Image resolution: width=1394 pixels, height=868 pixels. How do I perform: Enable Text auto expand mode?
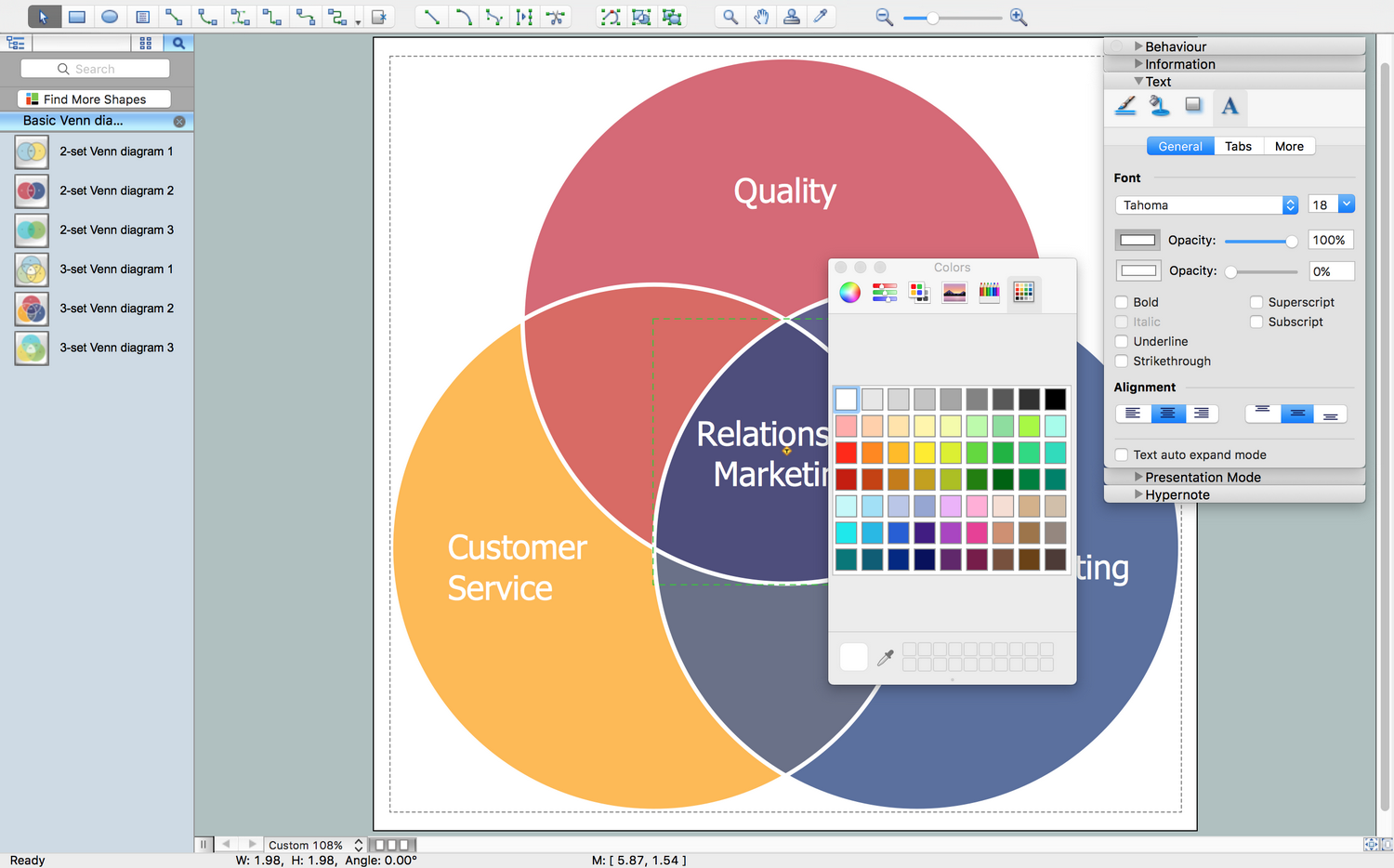point(1122,454)
